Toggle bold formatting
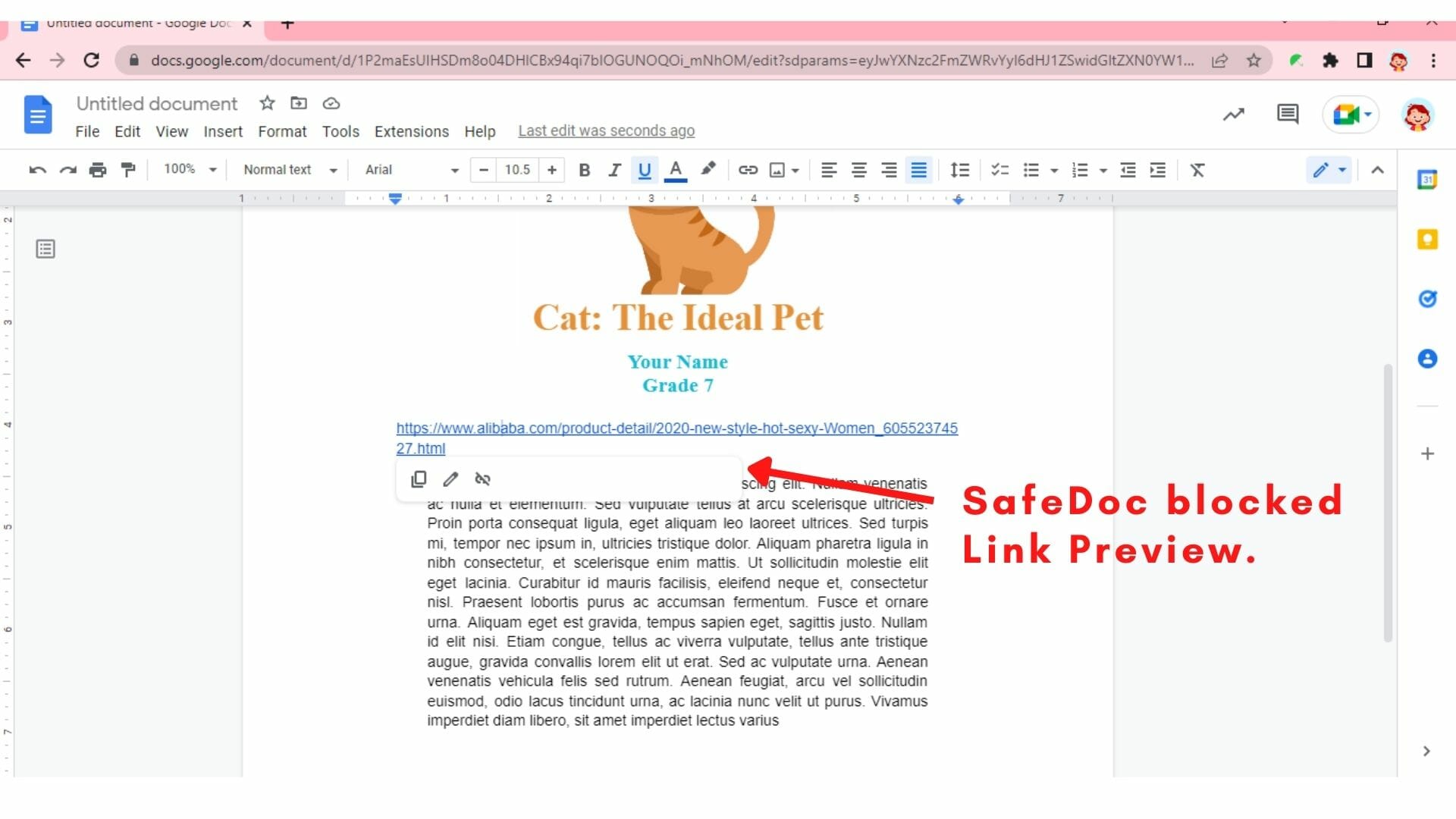The image size is (1456, 819). click(584, 170)
